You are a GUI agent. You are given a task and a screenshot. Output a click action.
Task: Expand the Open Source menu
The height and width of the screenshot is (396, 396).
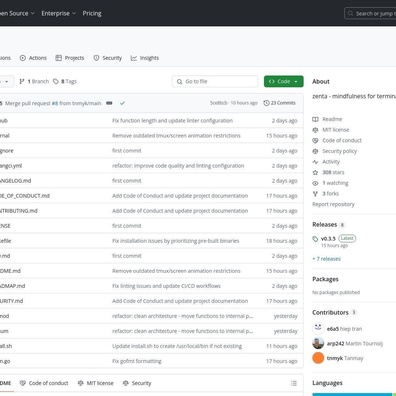tap(17, 13)
